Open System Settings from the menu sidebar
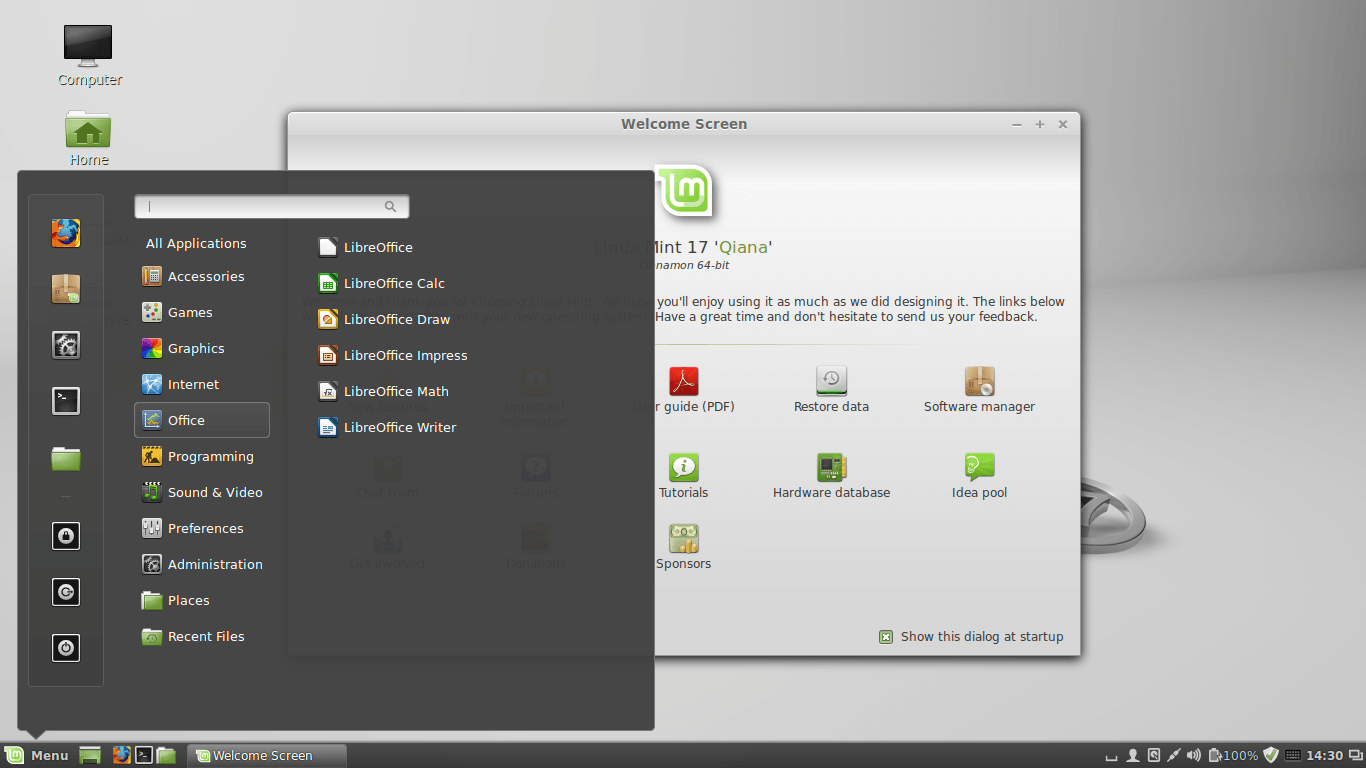The height and width of the screenshot is (768, 1366). (65, 345)
